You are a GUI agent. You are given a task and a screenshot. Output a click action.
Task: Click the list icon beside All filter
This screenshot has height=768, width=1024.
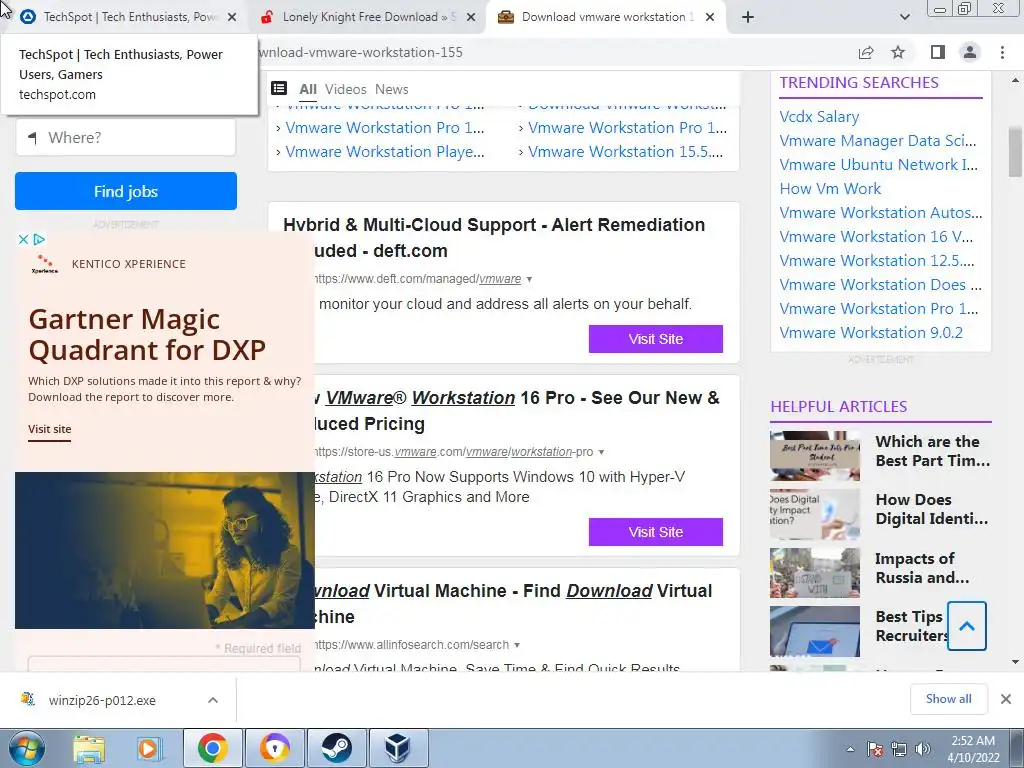(280, 88)
